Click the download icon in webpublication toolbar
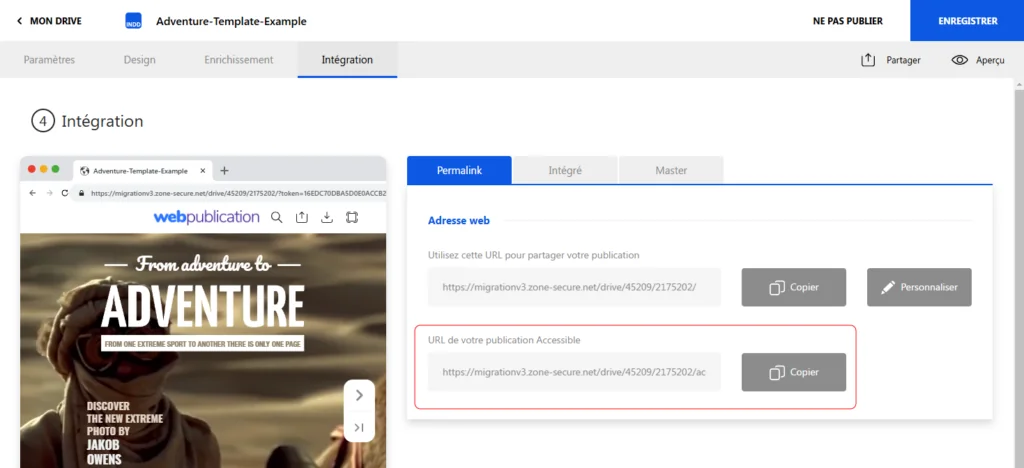1024x468 pixels. click(327, 217)
